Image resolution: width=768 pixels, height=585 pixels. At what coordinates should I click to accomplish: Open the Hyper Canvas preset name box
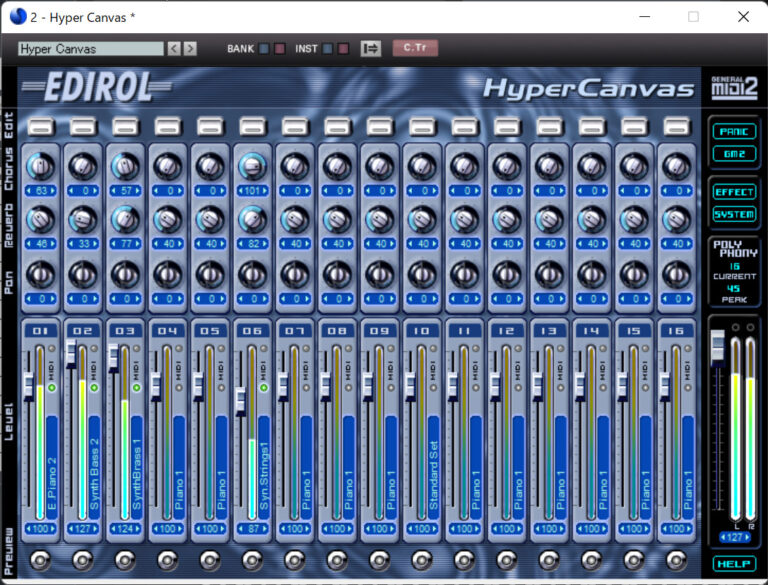click(x=90, y=48)
